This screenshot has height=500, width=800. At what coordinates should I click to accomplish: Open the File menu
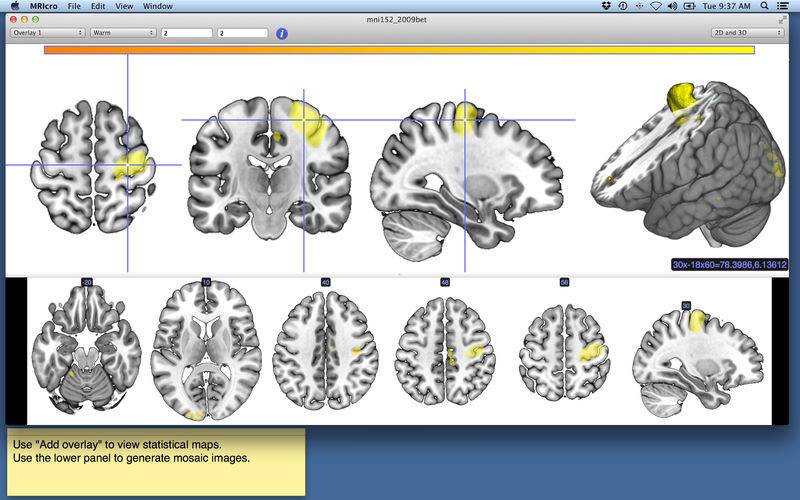[74, 6]
